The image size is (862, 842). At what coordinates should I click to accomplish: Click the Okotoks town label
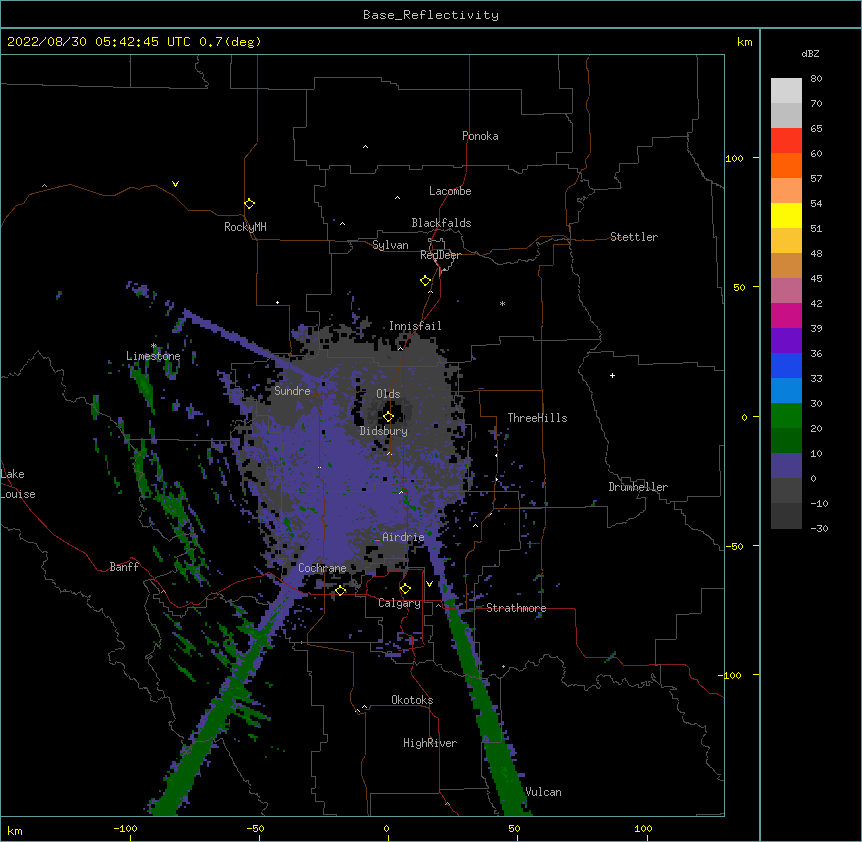412,700
